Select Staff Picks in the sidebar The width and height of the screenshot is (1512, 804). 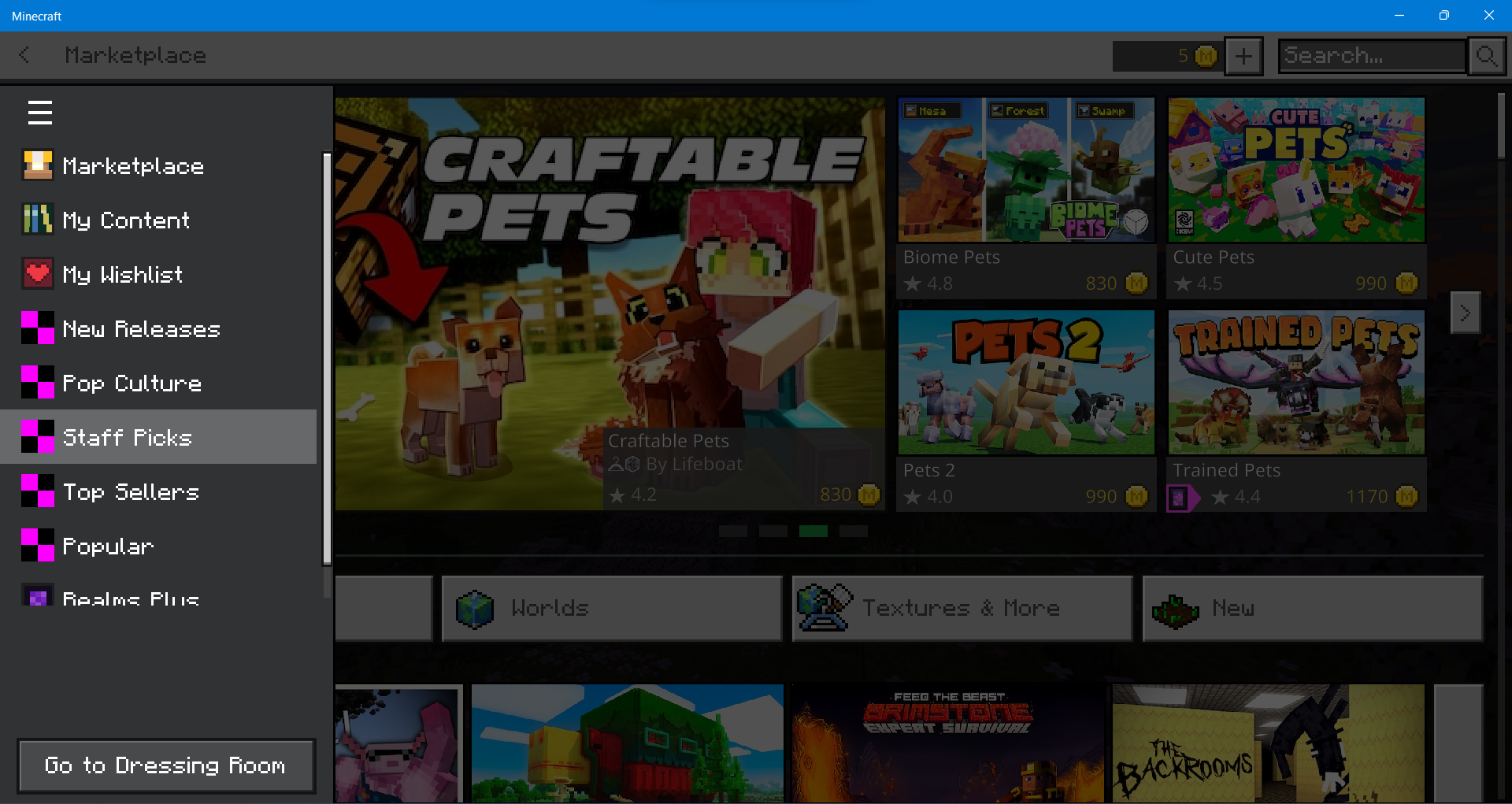click(x=158, y=437)
